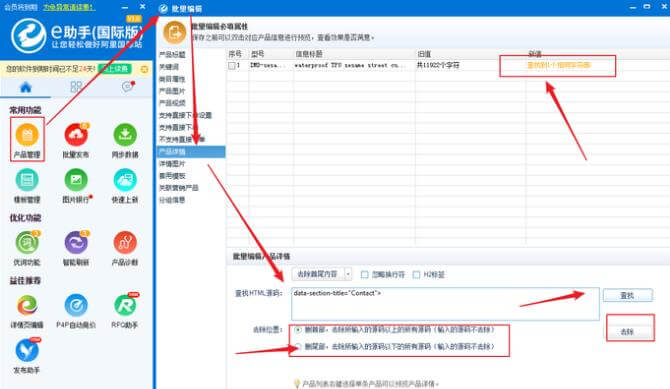
Task: Open the RFQ助手 green R icon
Action: pos(125,305)
